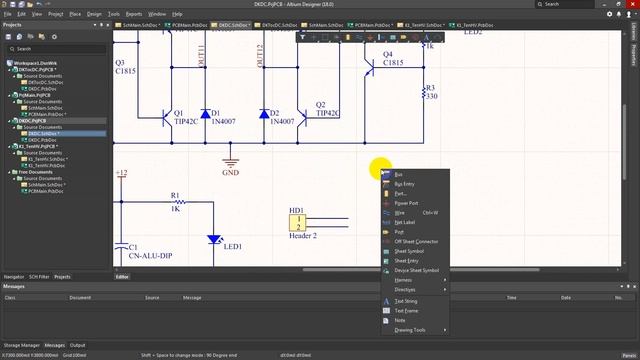Viewport: 640px width, 360px height.
Task: Click the wire icon in the floating toolbar
Action: tap(359, 37)
